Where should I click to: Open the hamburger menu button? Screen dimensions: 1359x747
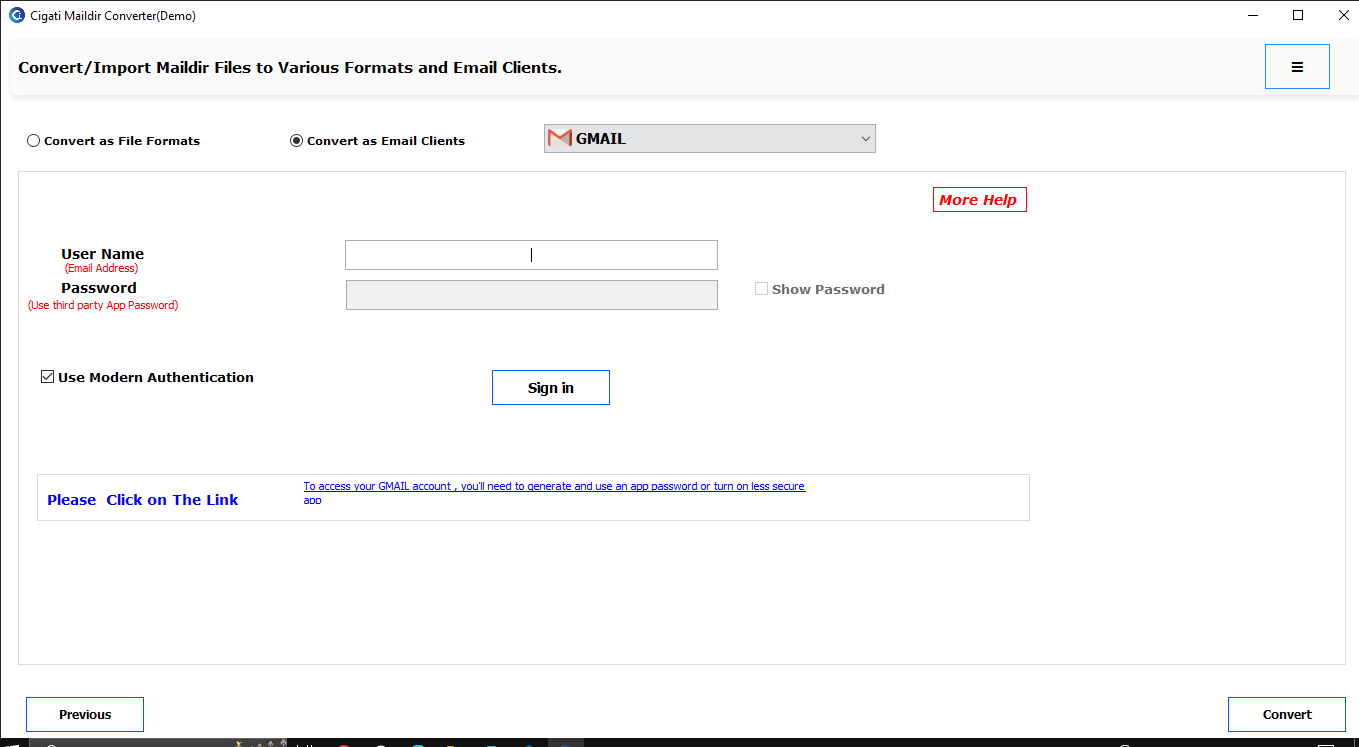coord(1297,67)
